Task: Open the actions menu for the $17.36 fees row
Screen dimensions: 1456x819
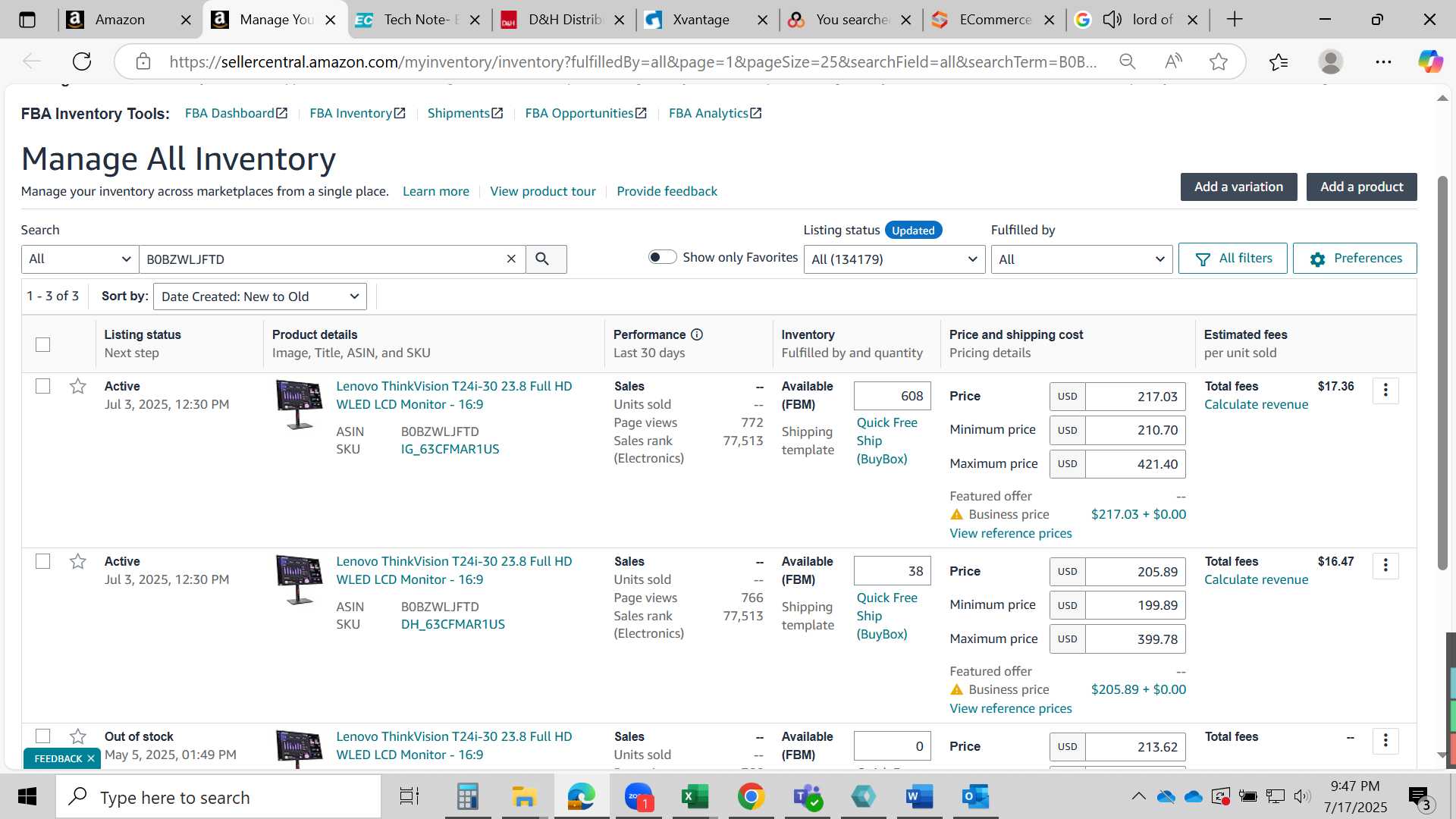Action: [1385, 391]
